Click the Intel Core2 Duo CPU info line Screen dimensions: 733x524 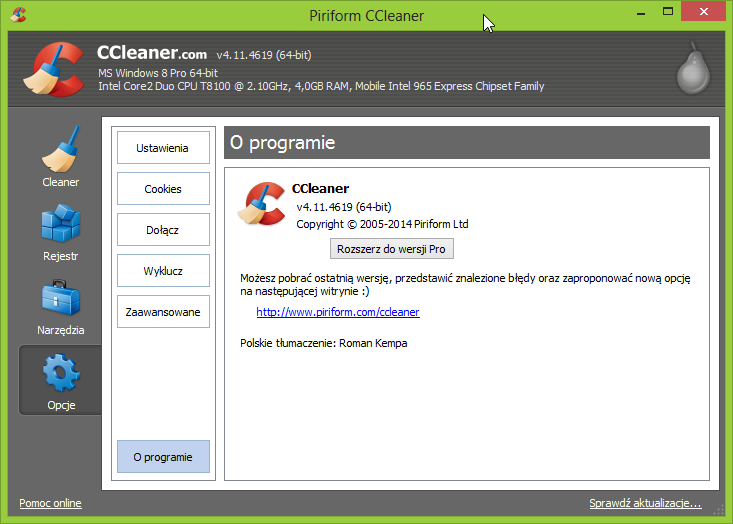(321, 86)
